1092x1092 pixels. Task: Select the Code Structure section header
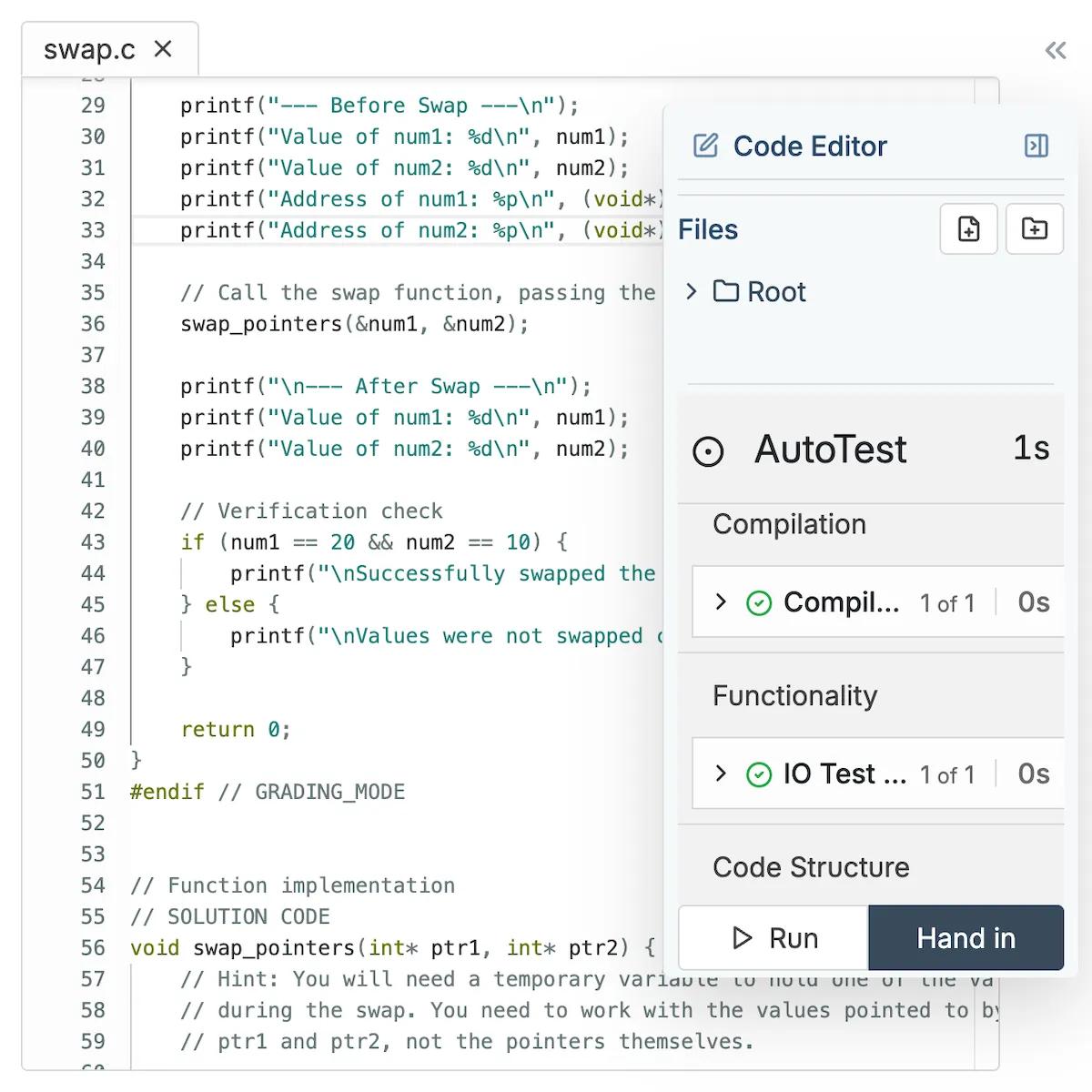[x=810, y=867]
